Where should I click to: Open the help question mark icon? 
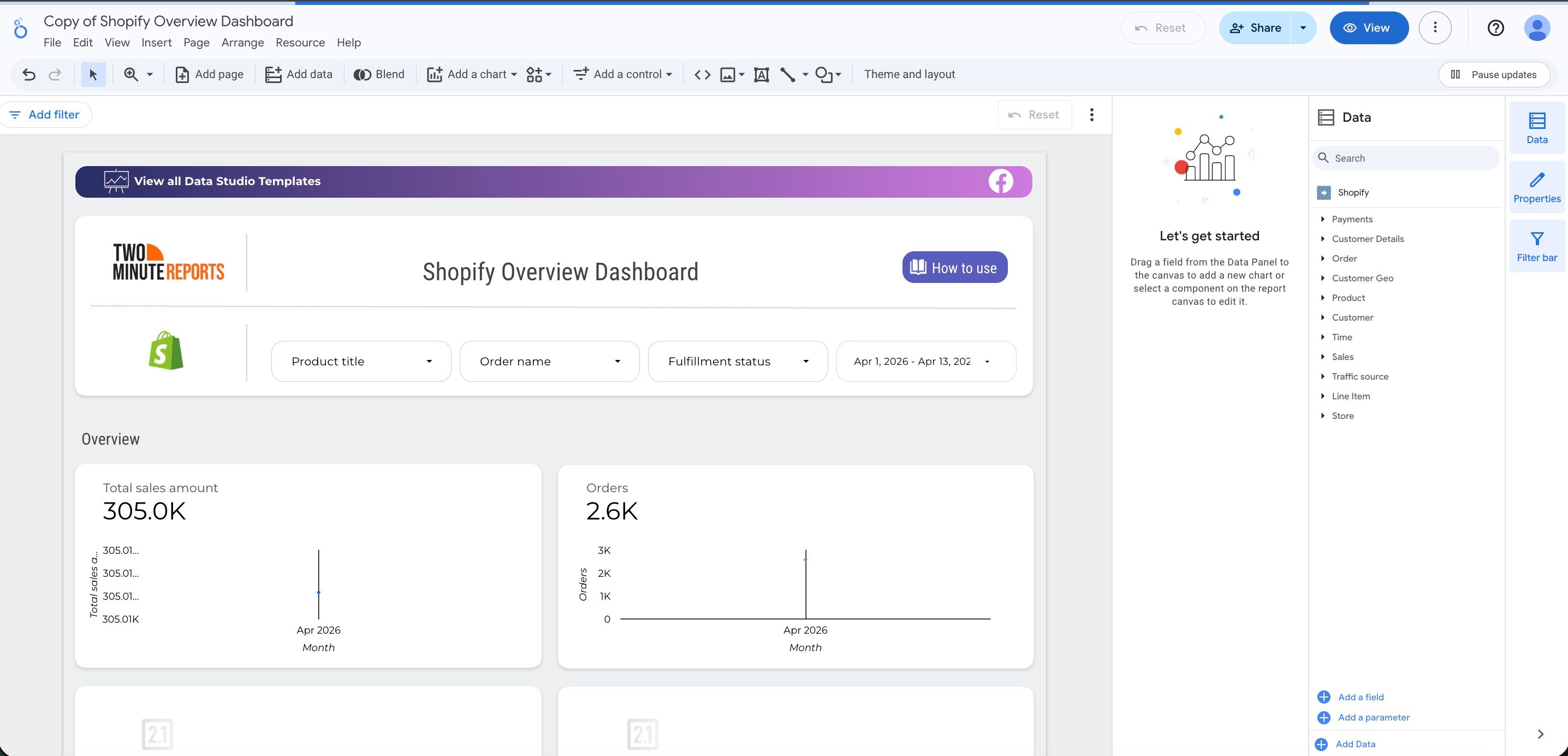1495,28
